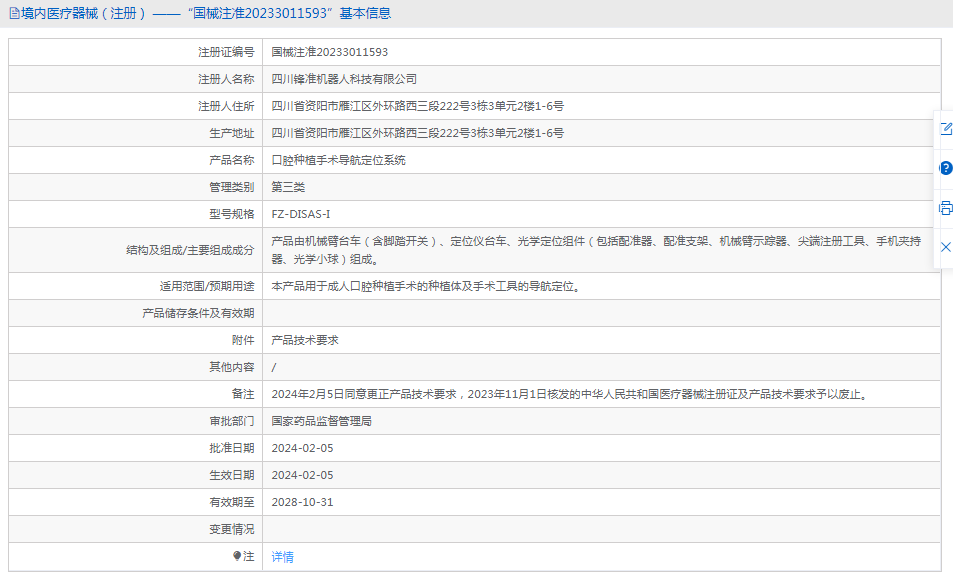Screen dimensions: 953x576
Task: Click the 备注 remark text
Action: [x=570, y=394]
